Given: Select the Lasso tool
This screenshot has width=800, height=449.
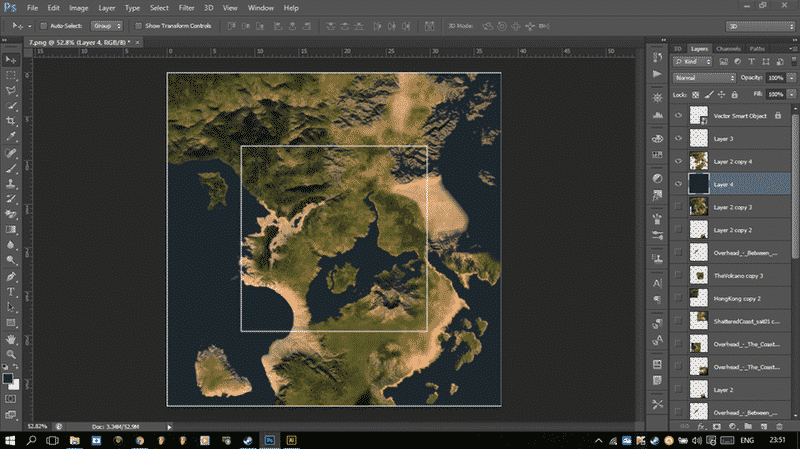Looking at the screenshot, I should [11, 89].
